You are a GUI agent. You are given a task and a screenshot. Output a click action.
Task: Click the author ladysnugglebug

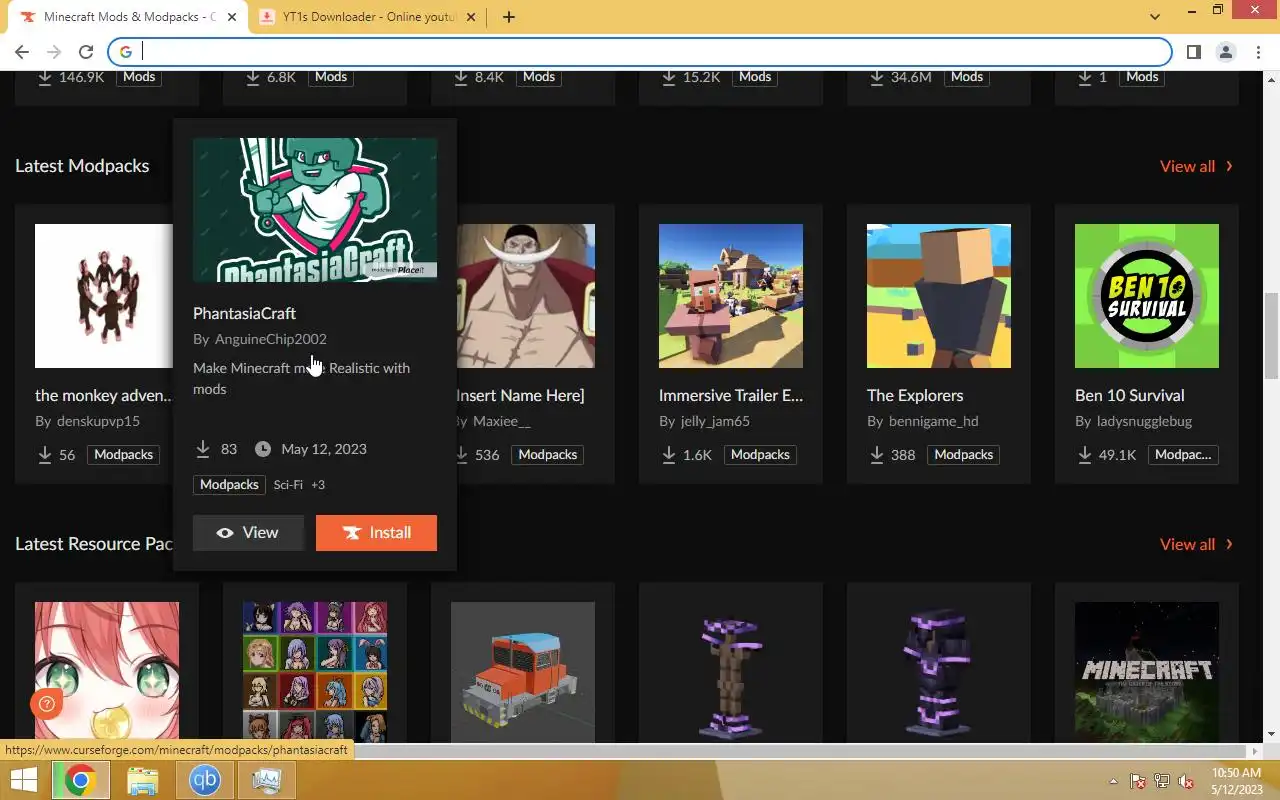1145,421
